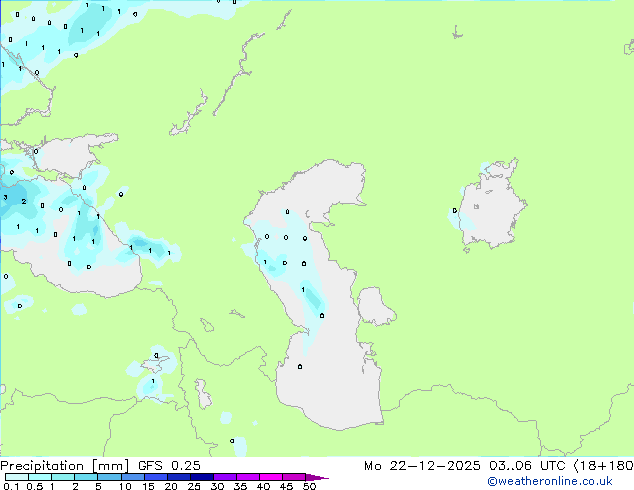
Task: Select the 5–10 mm legend color box
Action: coord(109,477)
